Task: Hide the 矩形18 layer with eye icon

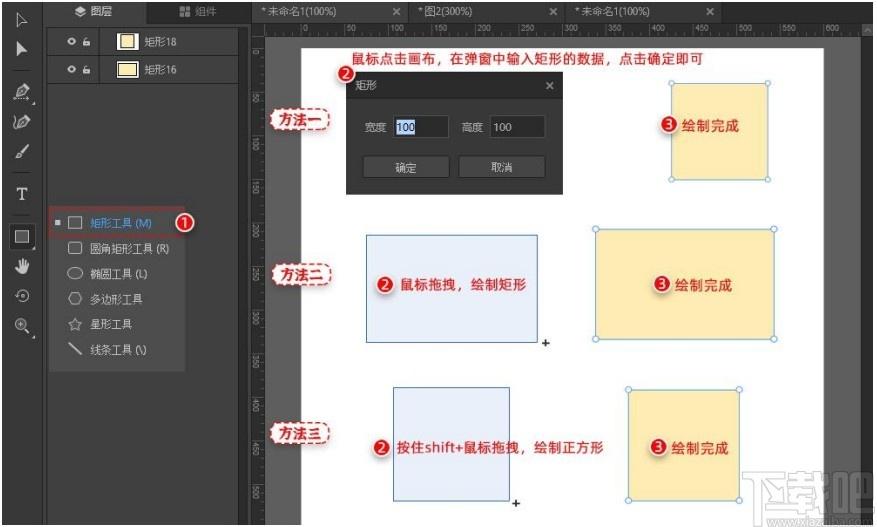Action: [x=71, y=42]
